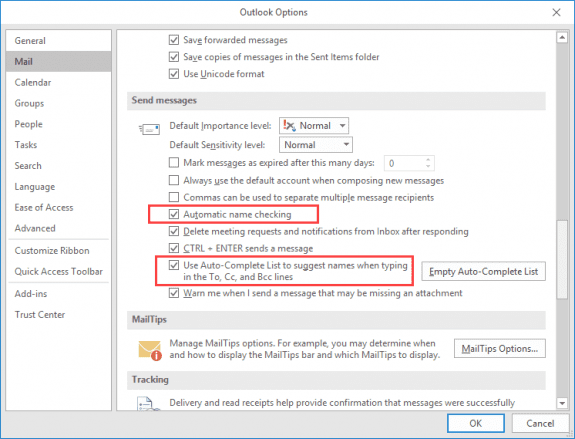Toggle Automatic name checking checkbox
The image size is (575, 439).
coord(174,214)
